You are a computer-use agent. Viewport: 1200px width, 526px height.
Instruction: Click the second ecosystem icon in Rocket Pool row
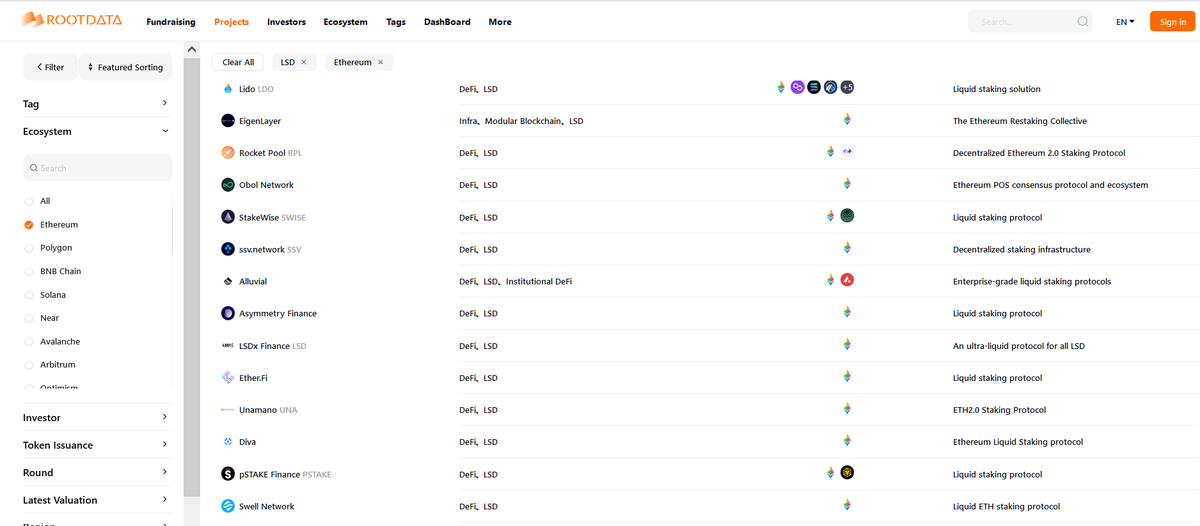(x=847, y=152)
